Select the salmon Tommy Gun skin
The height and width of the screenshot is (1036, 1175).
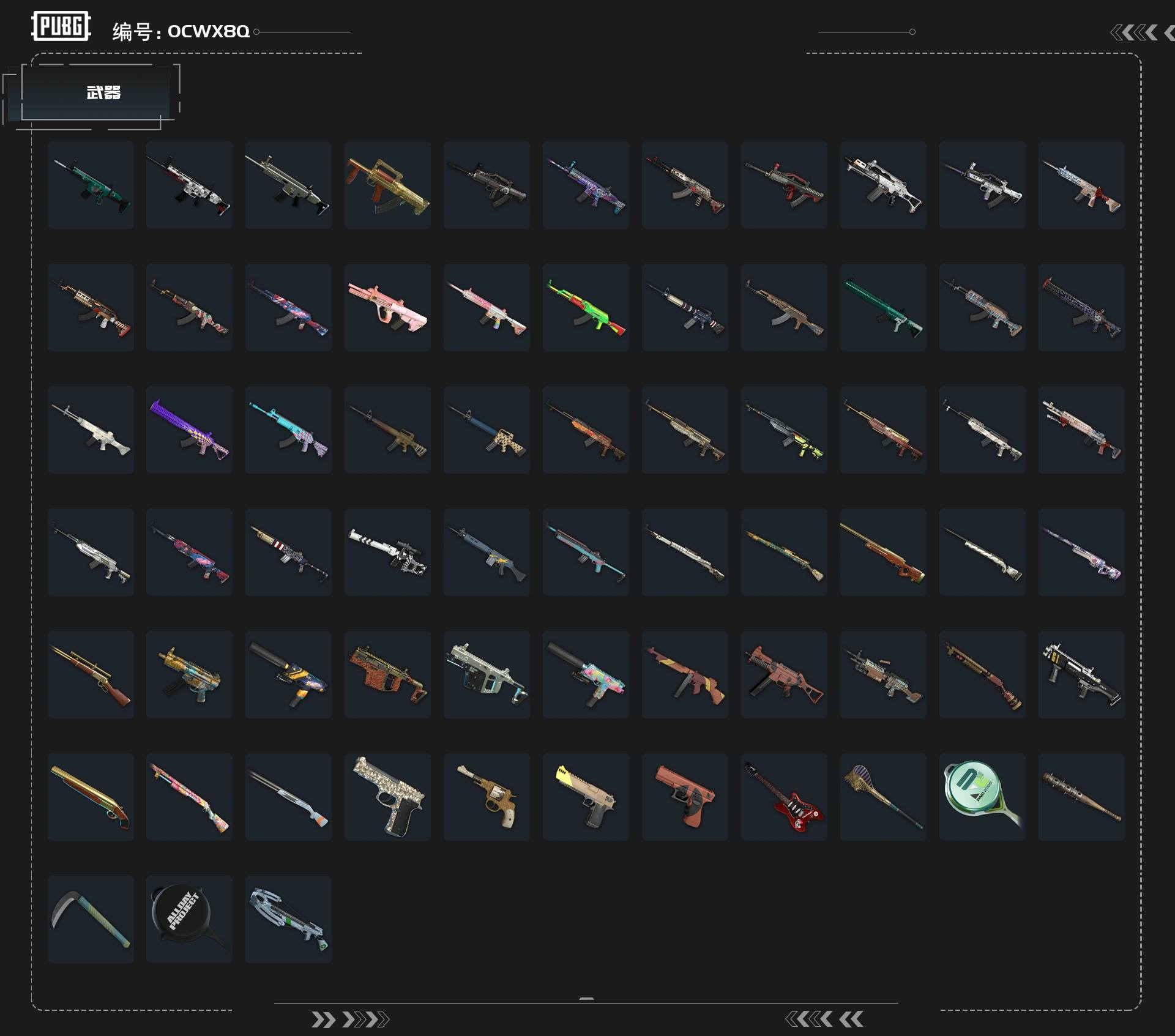(685, 674)
